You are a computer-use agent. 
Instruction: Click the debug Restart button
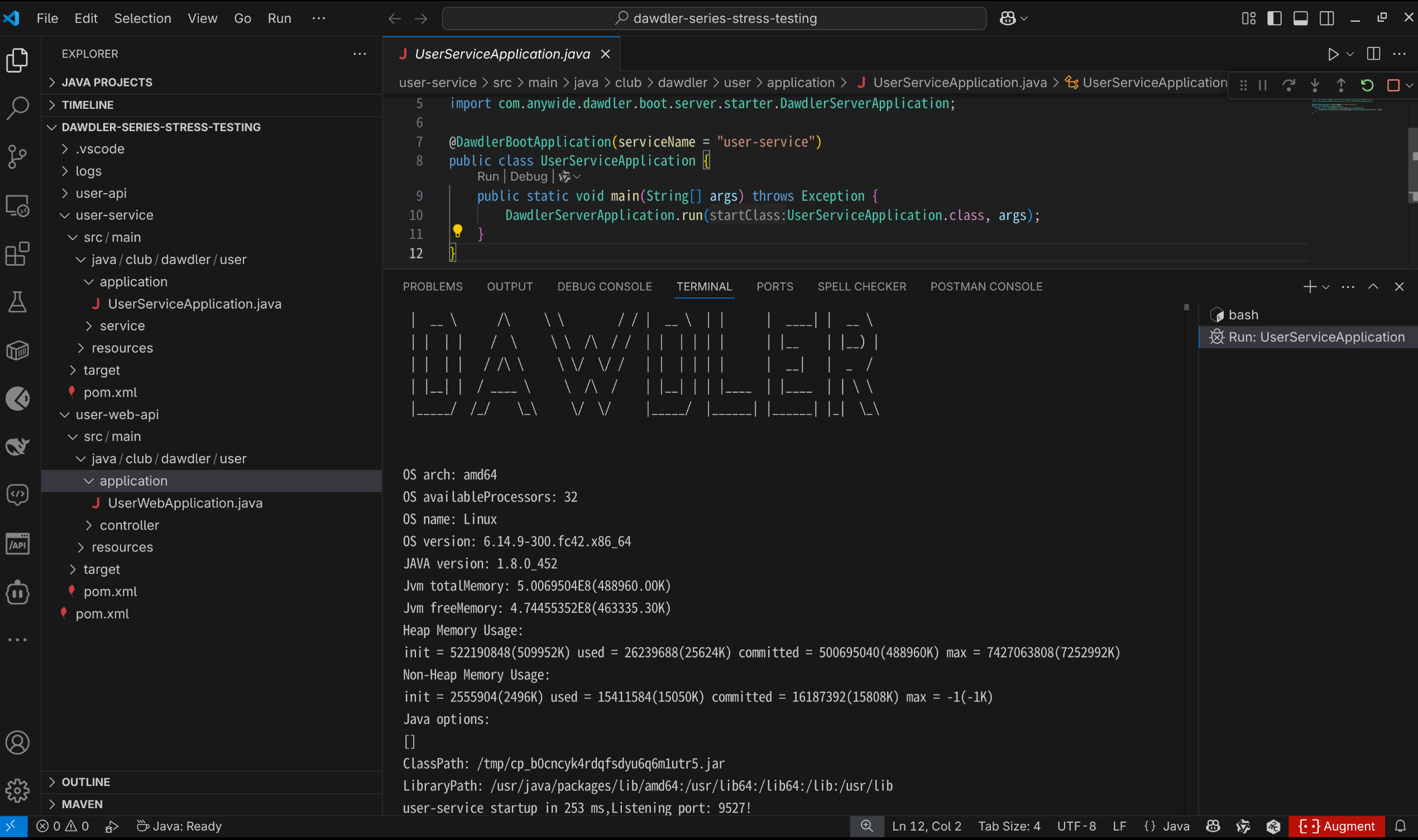[x=1367, y=85]
